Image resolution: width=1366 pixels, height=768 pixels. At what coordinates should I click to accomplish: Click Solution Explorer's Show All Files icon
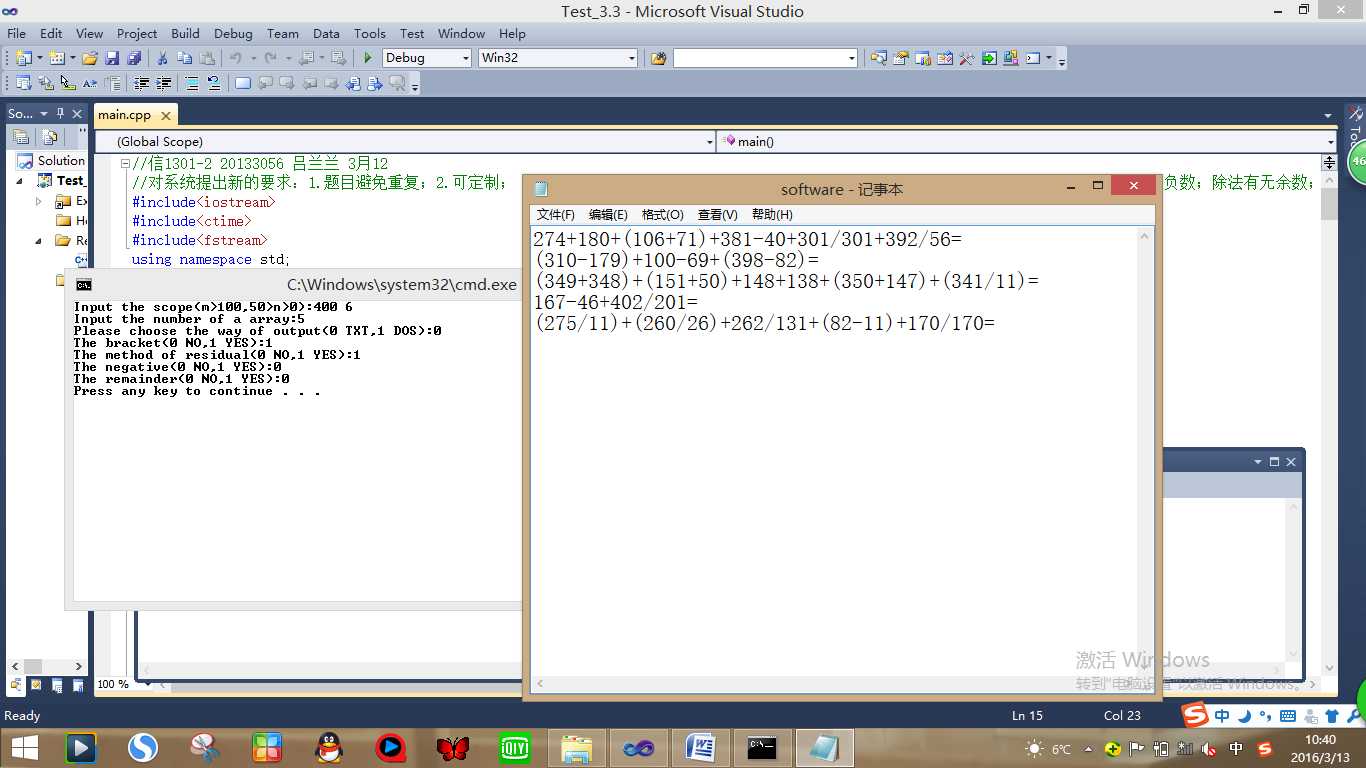(x=50, y=137)
